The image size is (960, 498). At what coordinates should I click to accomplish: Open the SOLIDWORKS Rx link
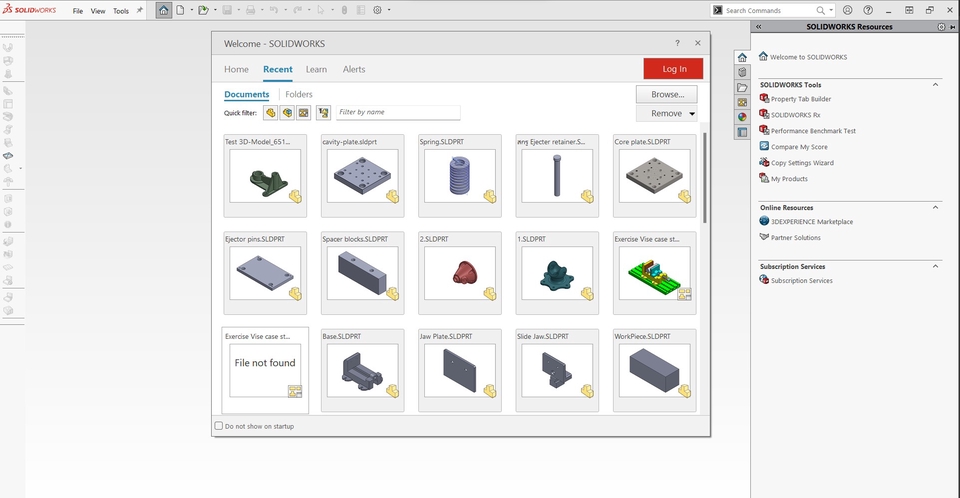tap(795, 115)
